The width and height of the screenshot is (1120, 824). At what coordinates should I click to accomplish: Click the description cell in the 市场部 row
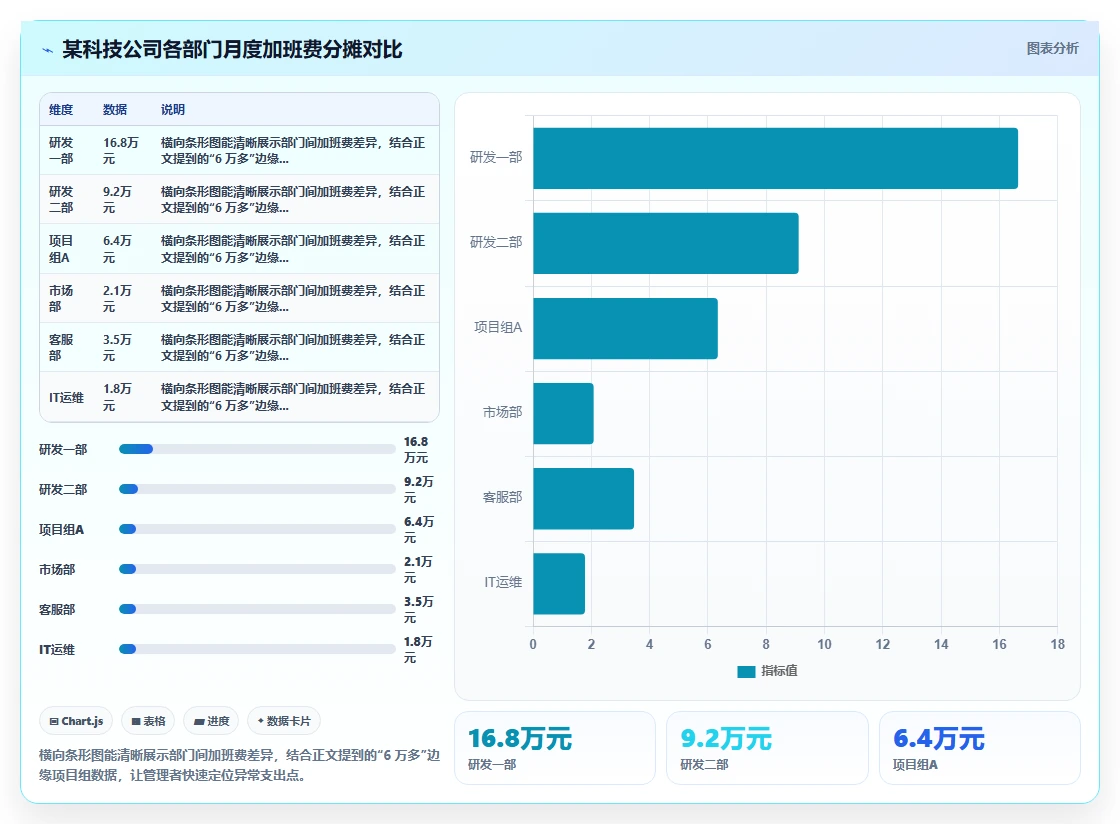(293, 298)
